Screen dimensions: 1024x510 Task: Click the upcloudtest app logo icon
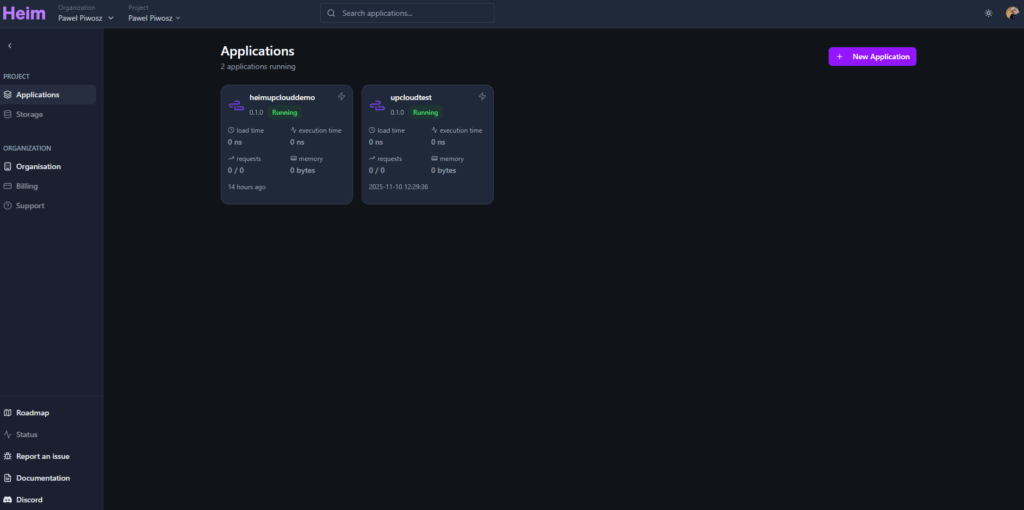[x=377, y=105]
